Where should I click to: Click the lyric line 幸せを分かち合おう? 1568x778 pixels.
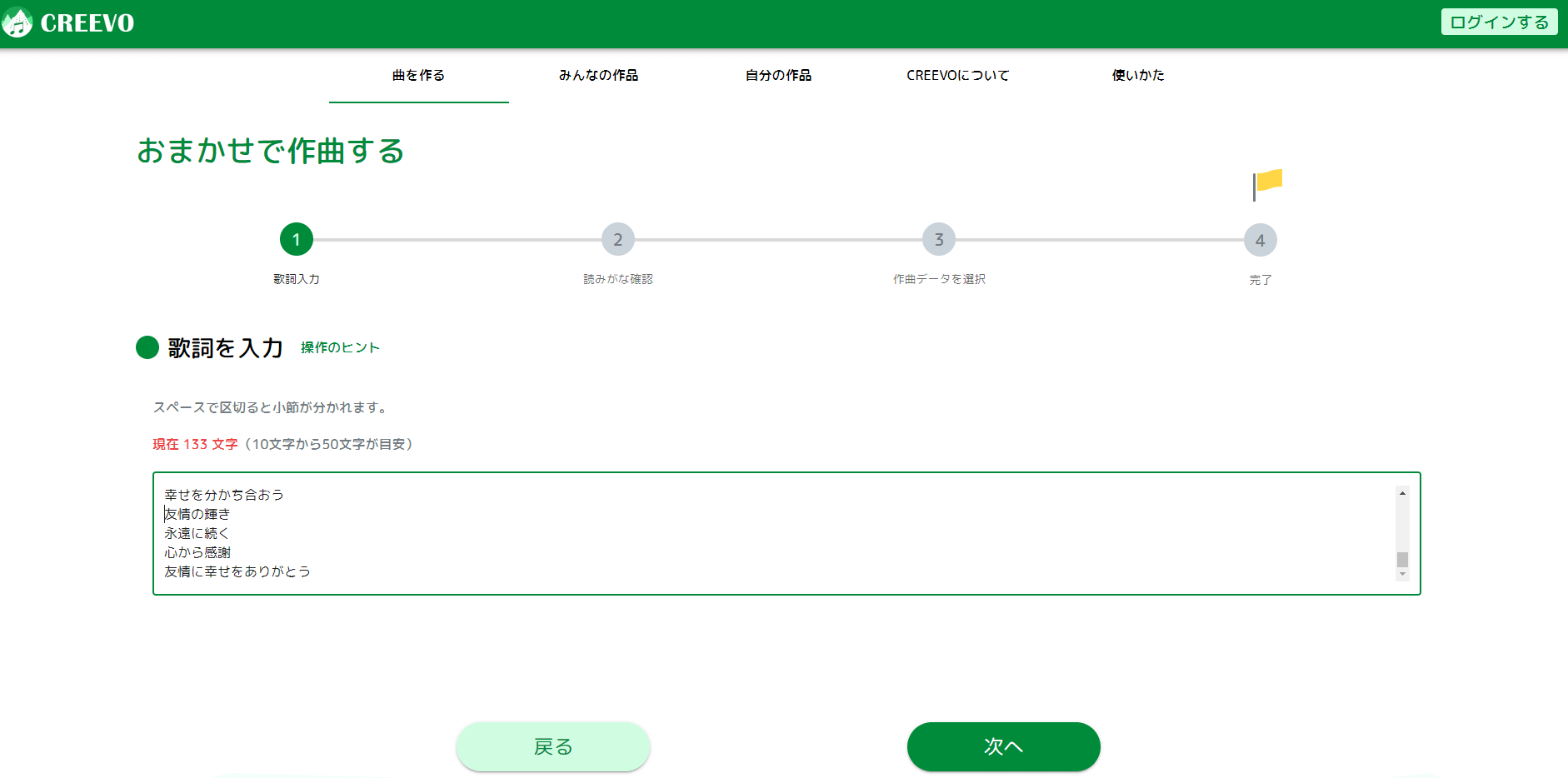(x=224, y=495)
